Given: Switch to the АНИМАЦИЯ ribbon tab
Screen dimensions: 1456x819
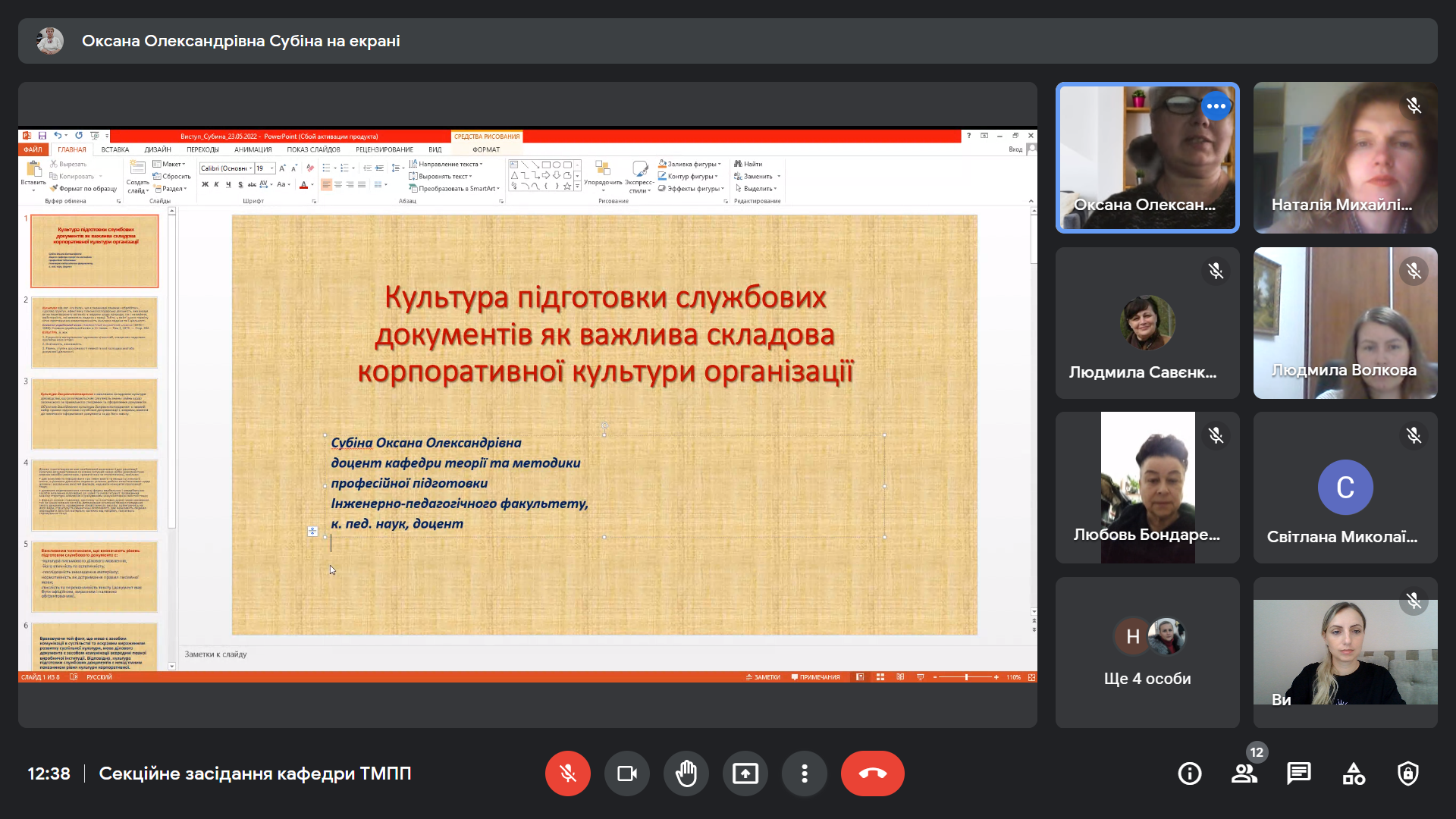Looking at the screenshot, I should (x=253, y=149).
